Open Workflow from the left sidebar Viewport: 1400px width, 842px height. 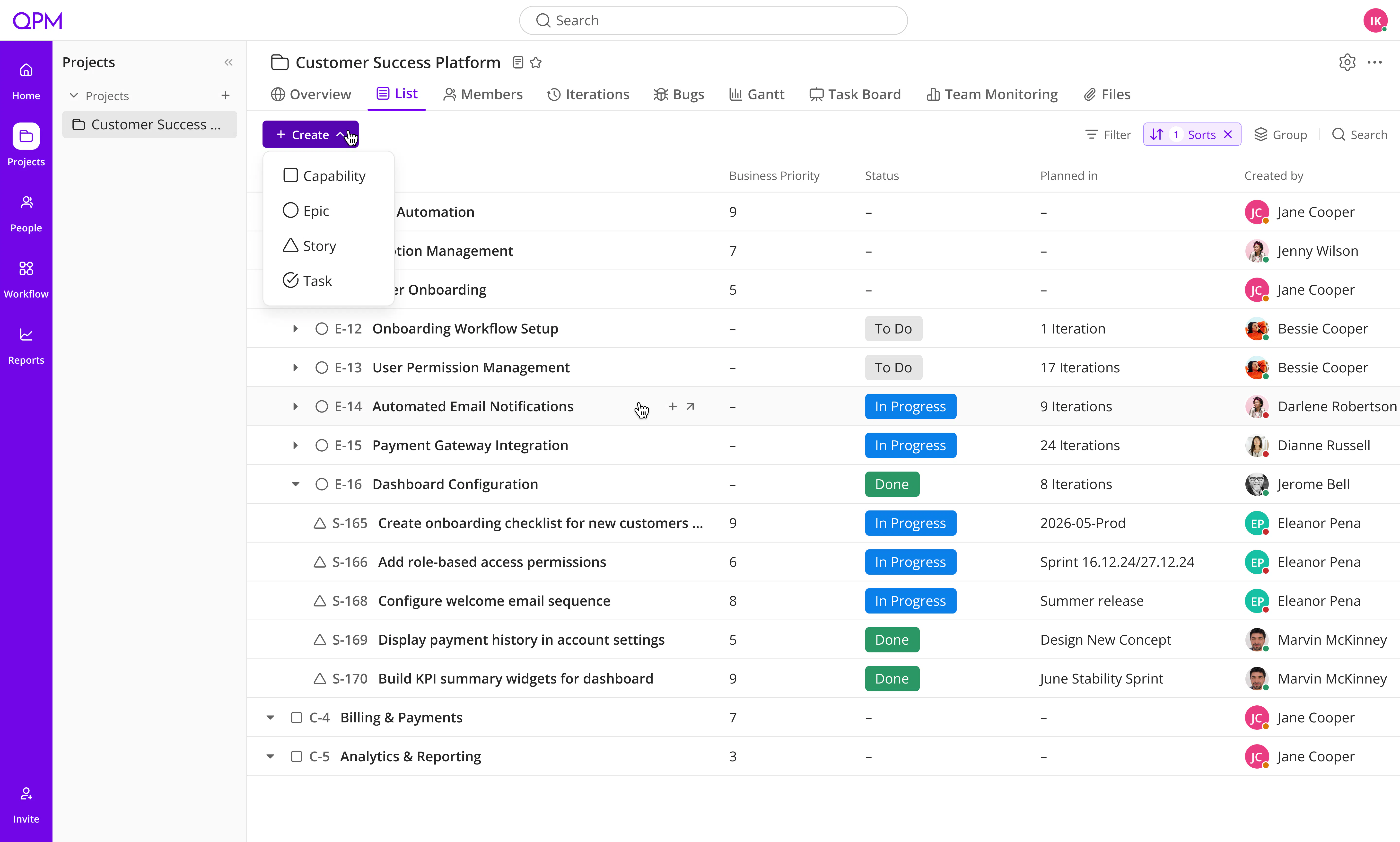click(26, 280)
